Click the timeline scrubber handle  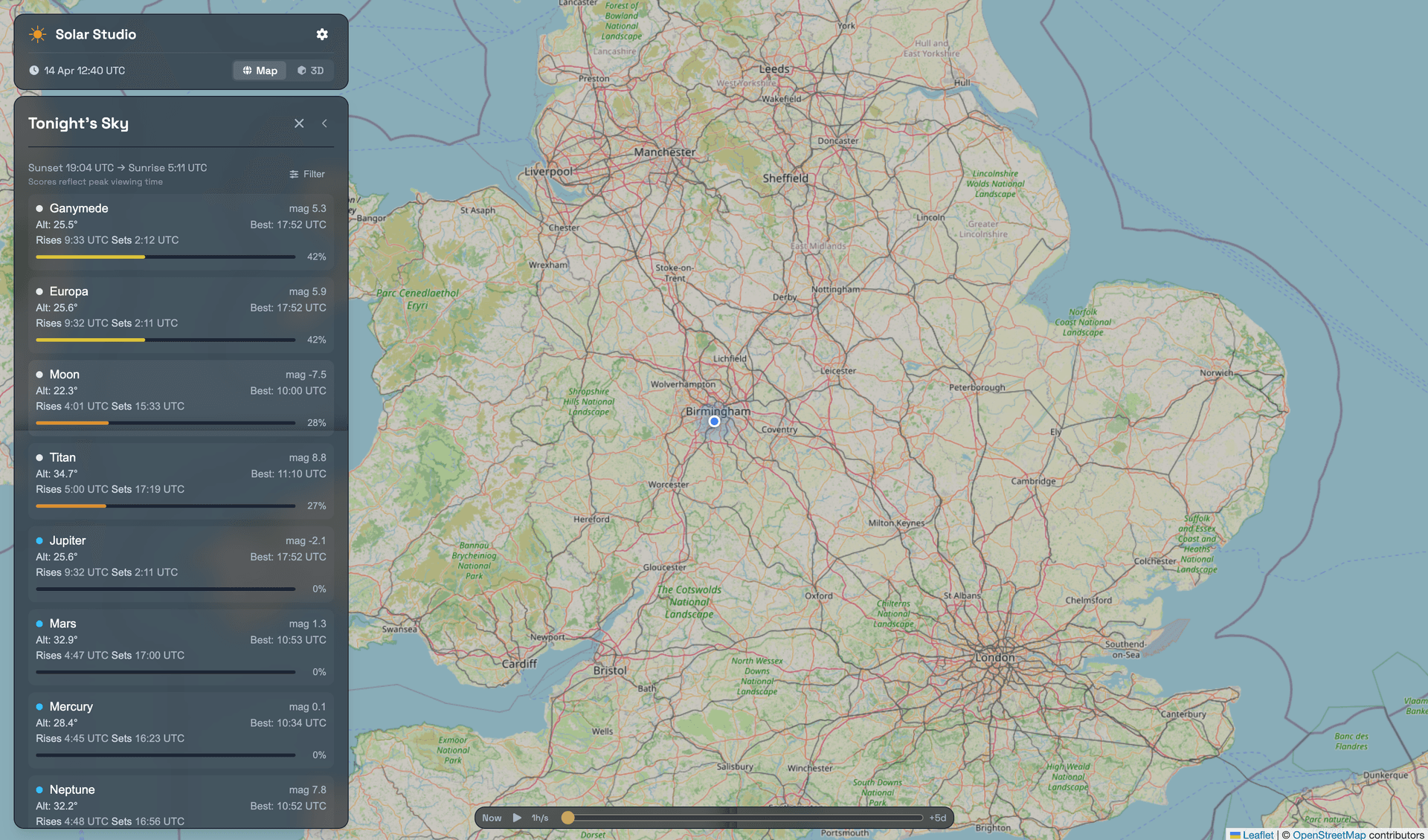[x=567, y=817]
